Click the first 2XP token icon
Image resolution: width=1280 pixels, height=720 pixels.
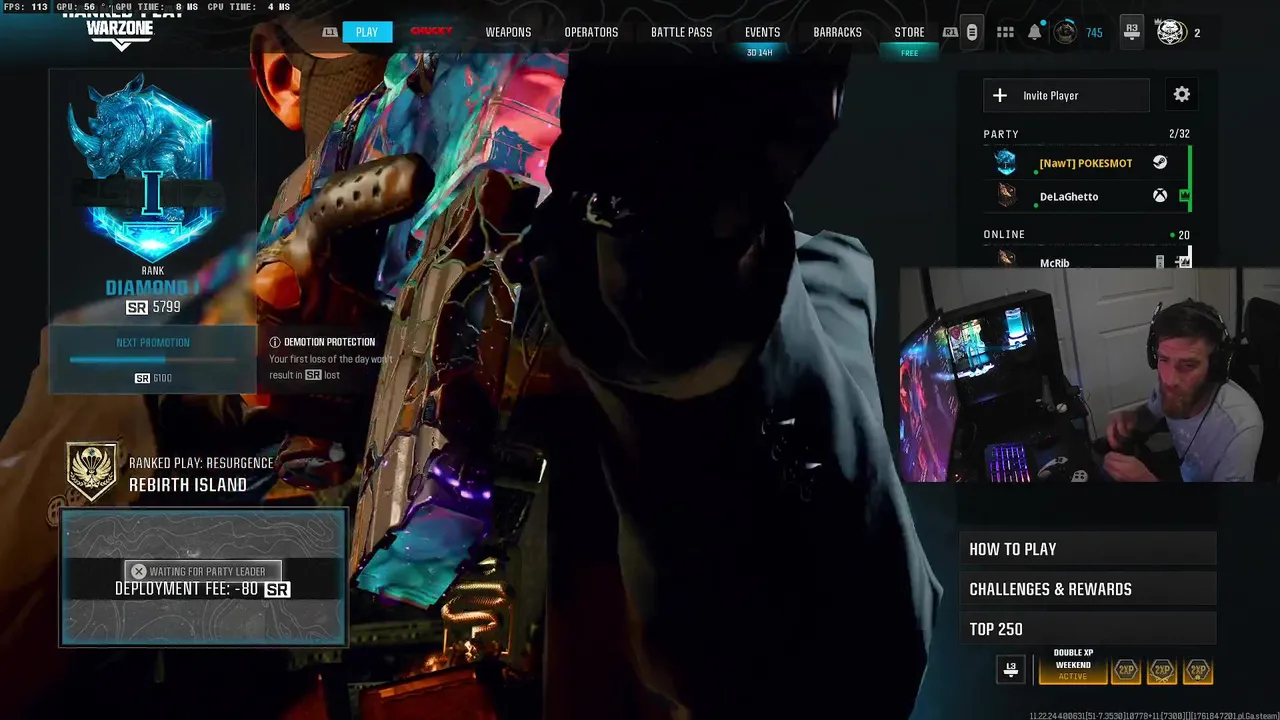pyautogui.click(x=1126, y=670)
